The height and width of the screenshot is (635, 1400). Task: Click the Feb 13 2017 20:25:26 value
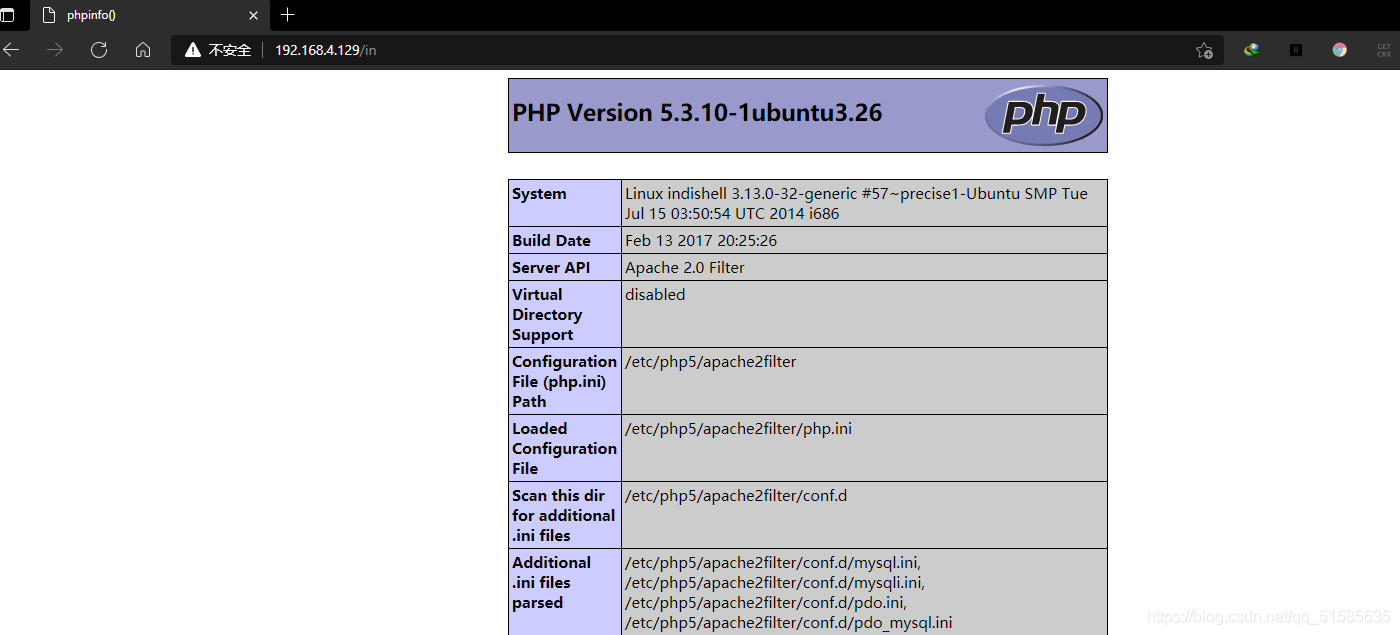(x=701, y=241)
